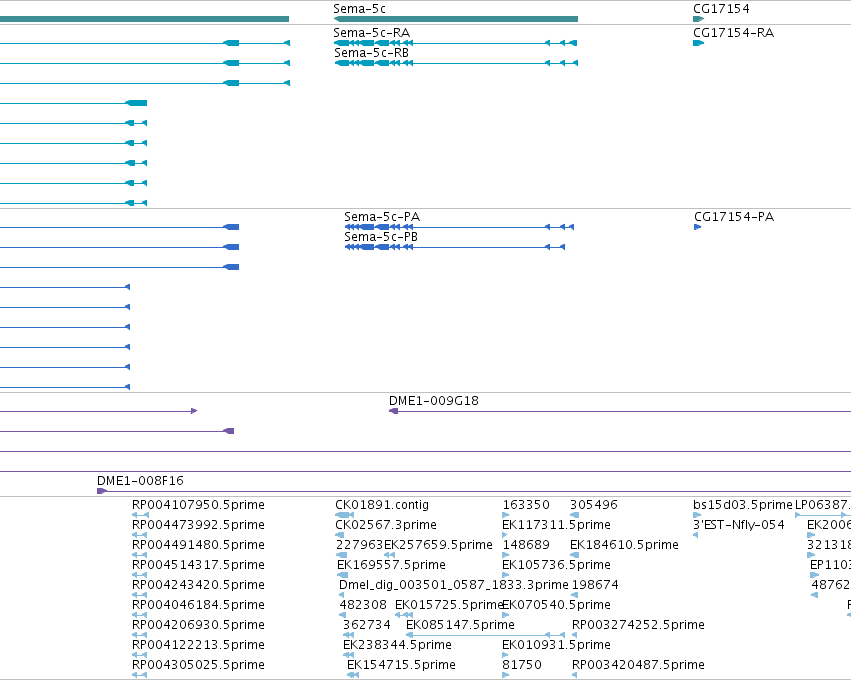Click the RP004122213.5prime label

[x=198, y=645]
